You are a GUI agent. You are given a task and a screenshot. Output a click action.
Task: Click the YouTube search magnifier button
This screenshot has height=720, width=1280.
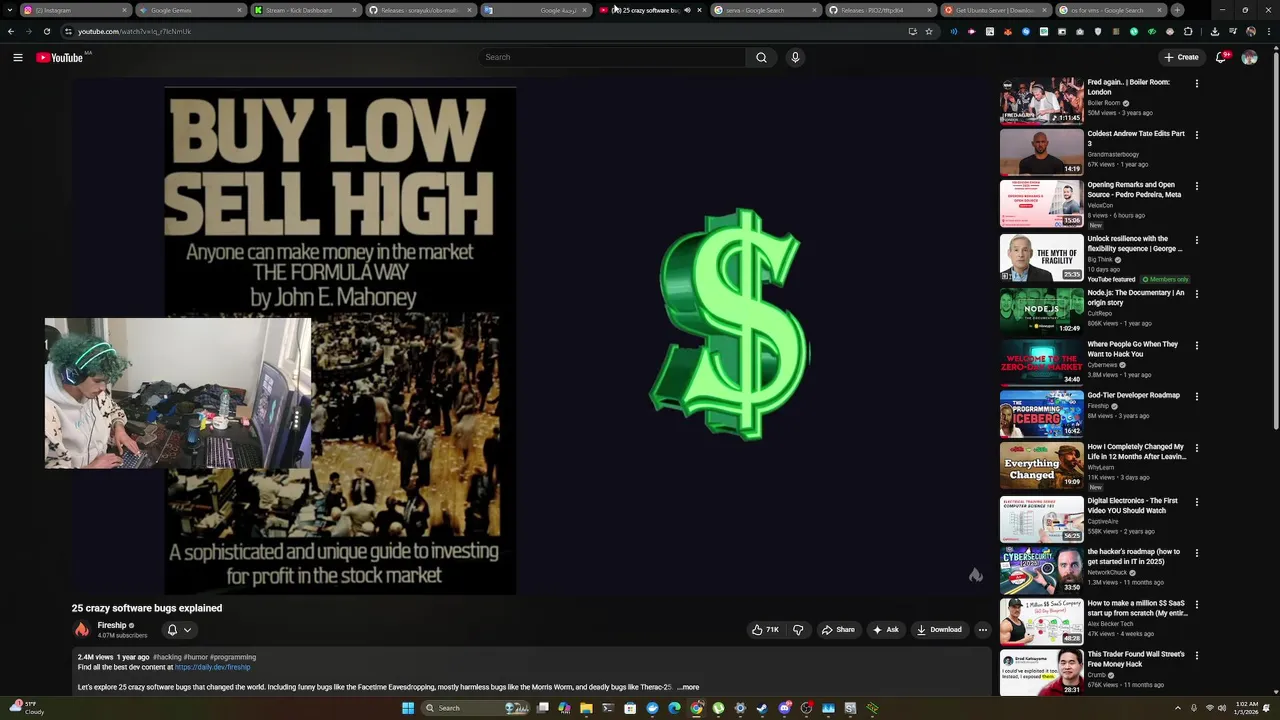tap(761, 57)
